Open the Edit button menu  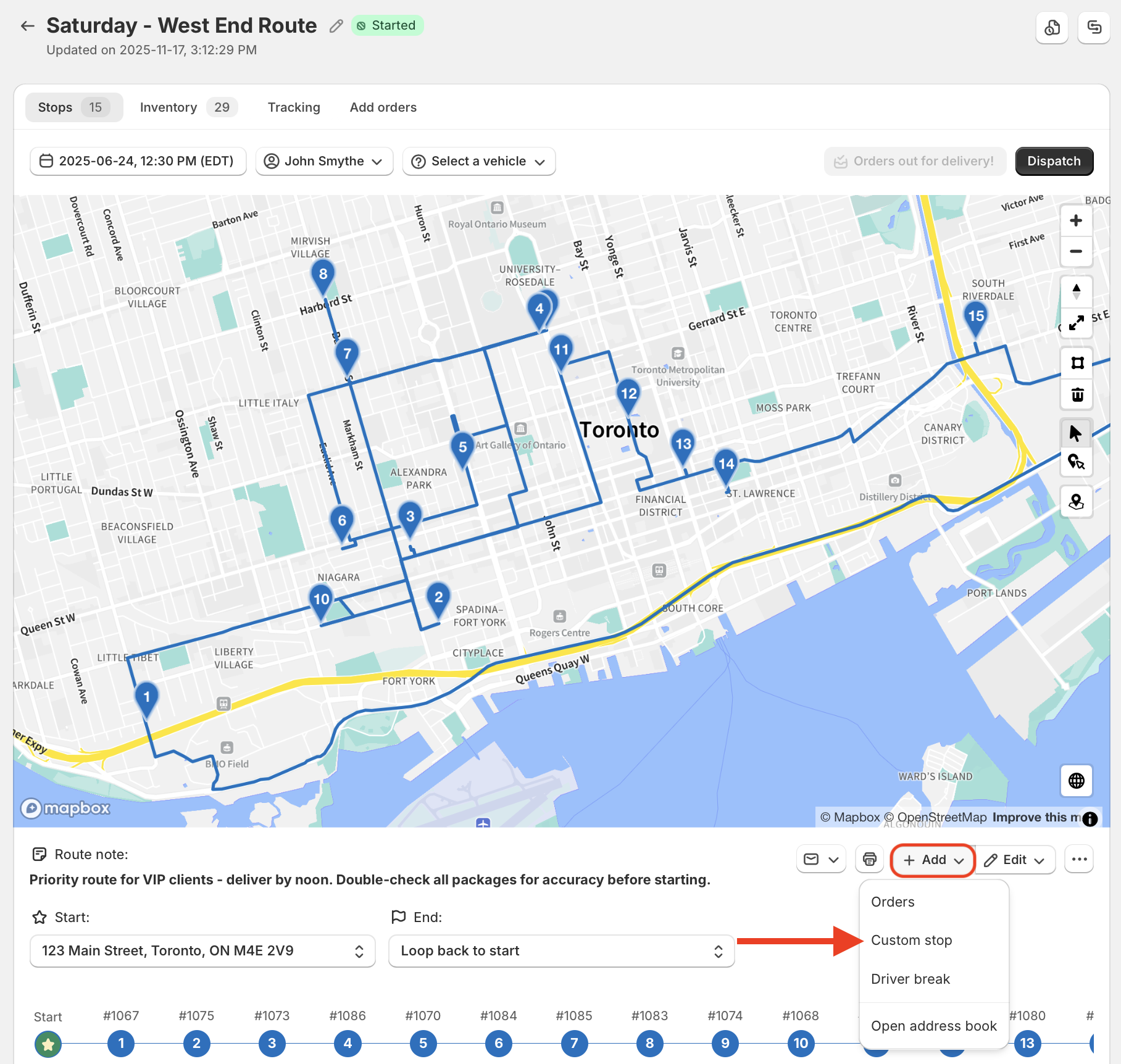[x=1014, y=859]
